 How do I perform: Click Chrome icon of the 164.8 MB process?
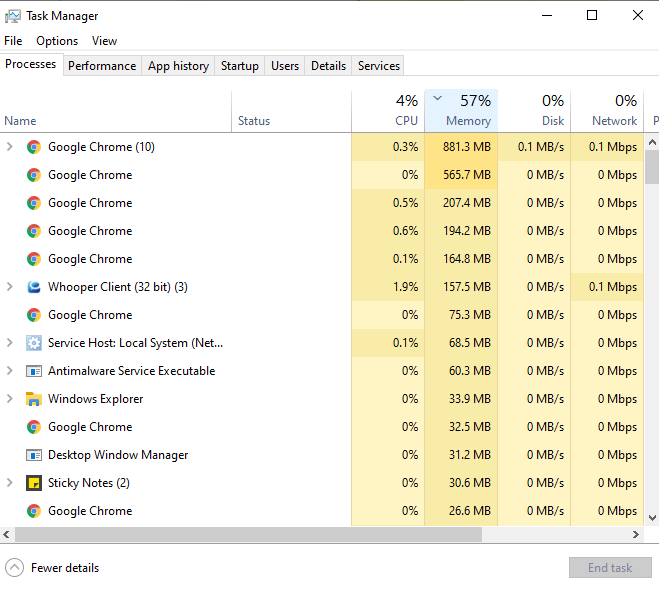(x=34, y=259)
